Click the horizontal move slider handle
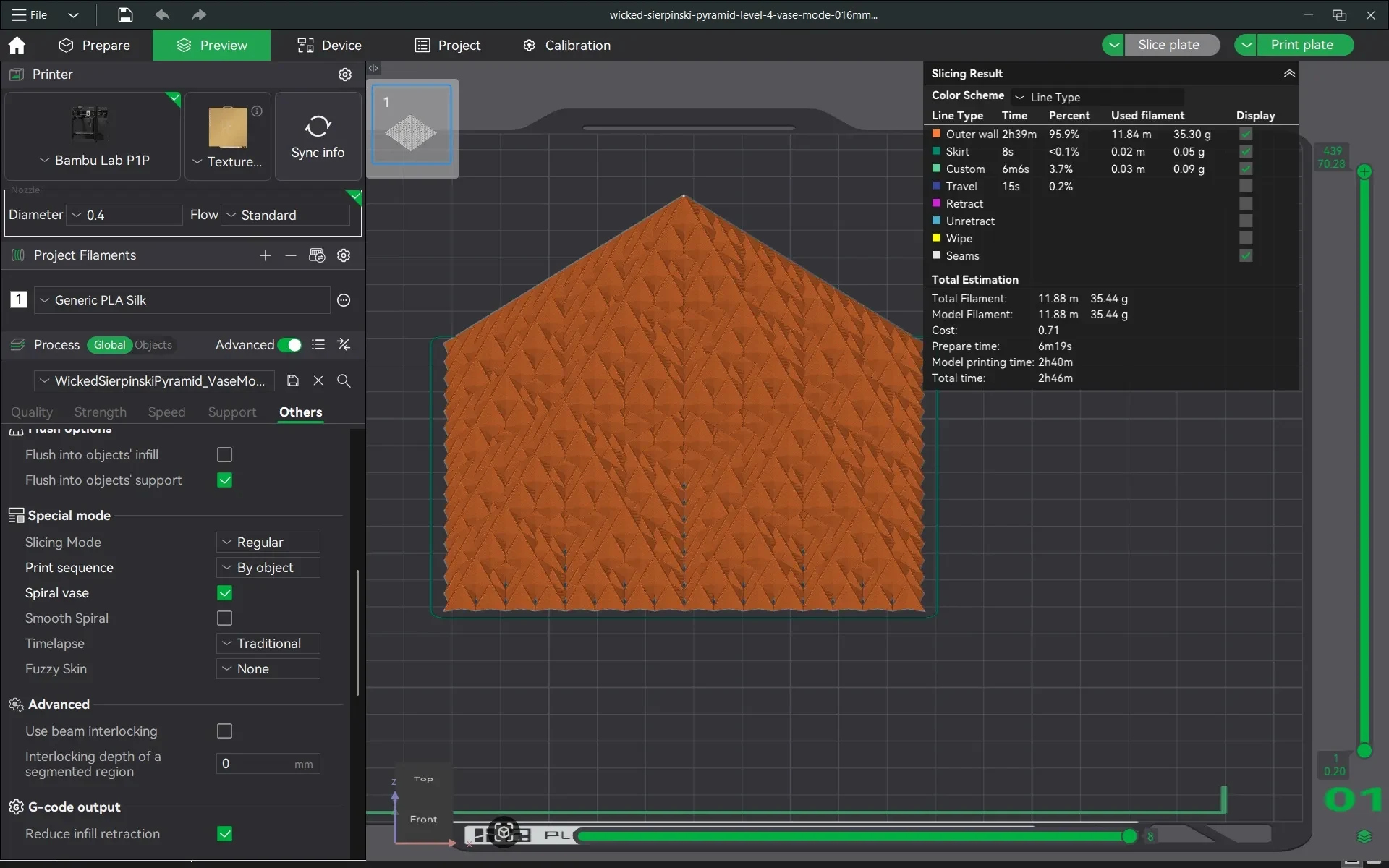The width and height of the screenshot is (1389, 868). [x=1129, y=837]
